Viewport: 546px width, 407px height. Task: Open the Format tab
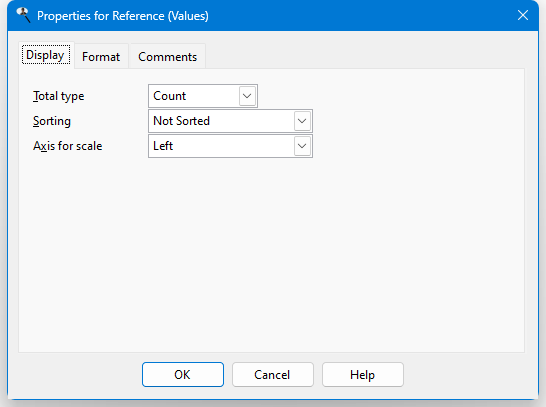click(101, 56)
